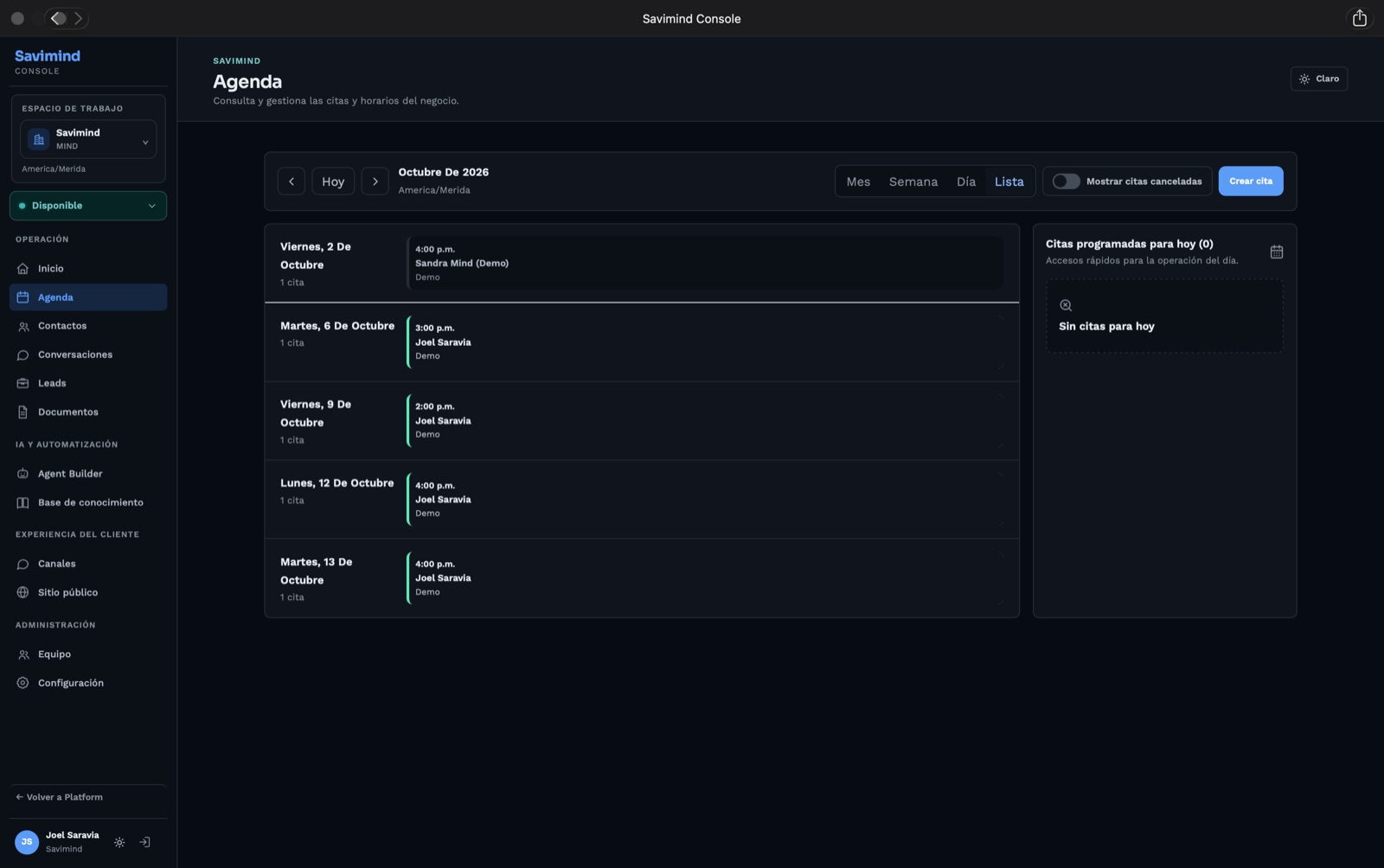Open the Lunes, 12 De Octubre appointment
This screenshot has width=1384, height=868.
[x=705, y=499]
